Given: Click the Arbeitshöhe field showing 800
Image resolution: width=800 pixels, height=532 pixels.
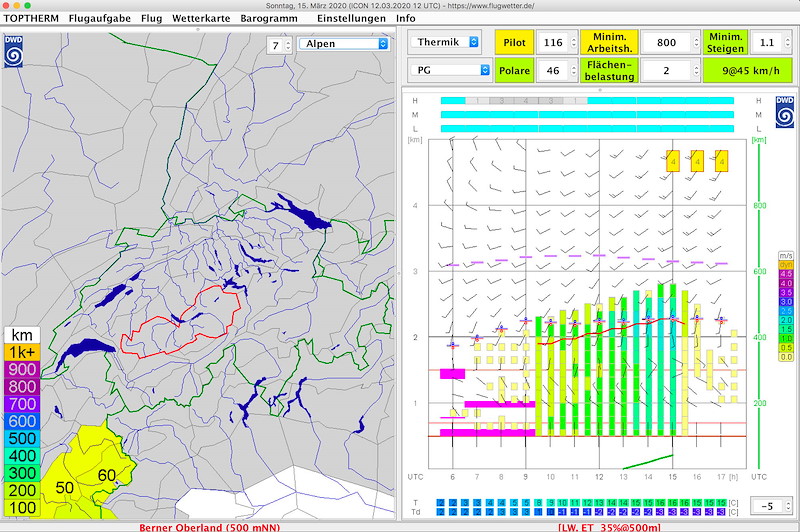Looking at the screenshot, I should point(666,42).
